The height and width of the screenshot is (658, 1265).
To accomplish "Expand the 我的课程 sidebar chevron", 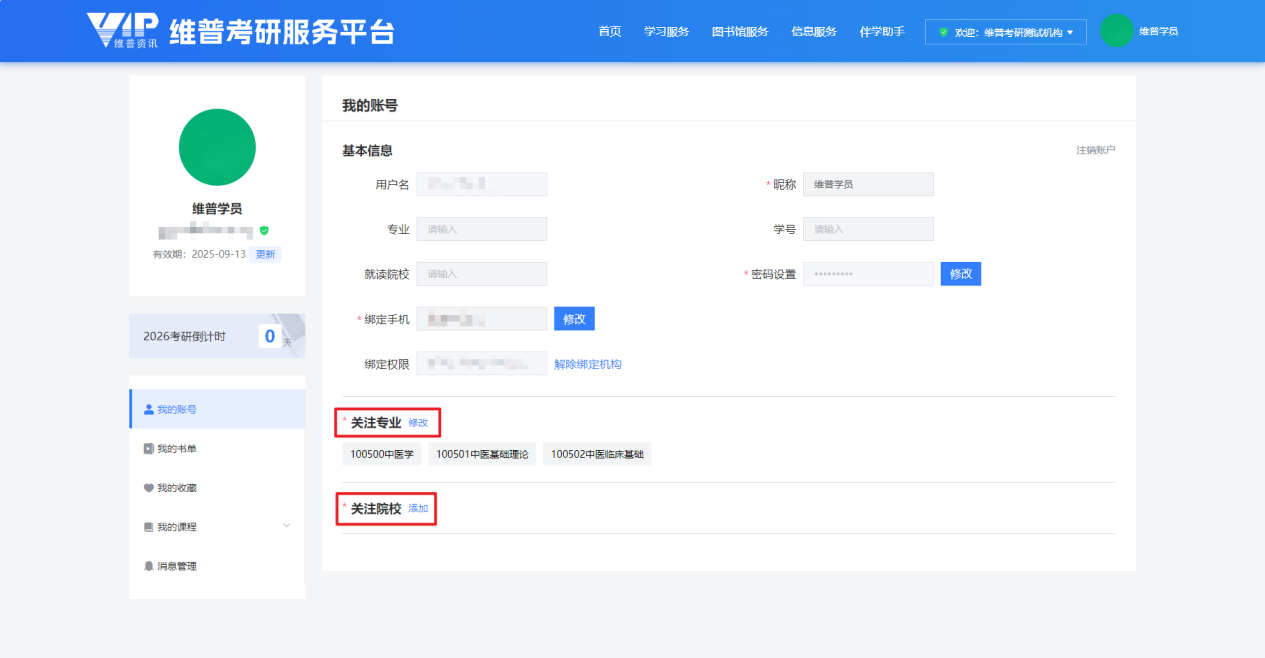I will 287,526.
